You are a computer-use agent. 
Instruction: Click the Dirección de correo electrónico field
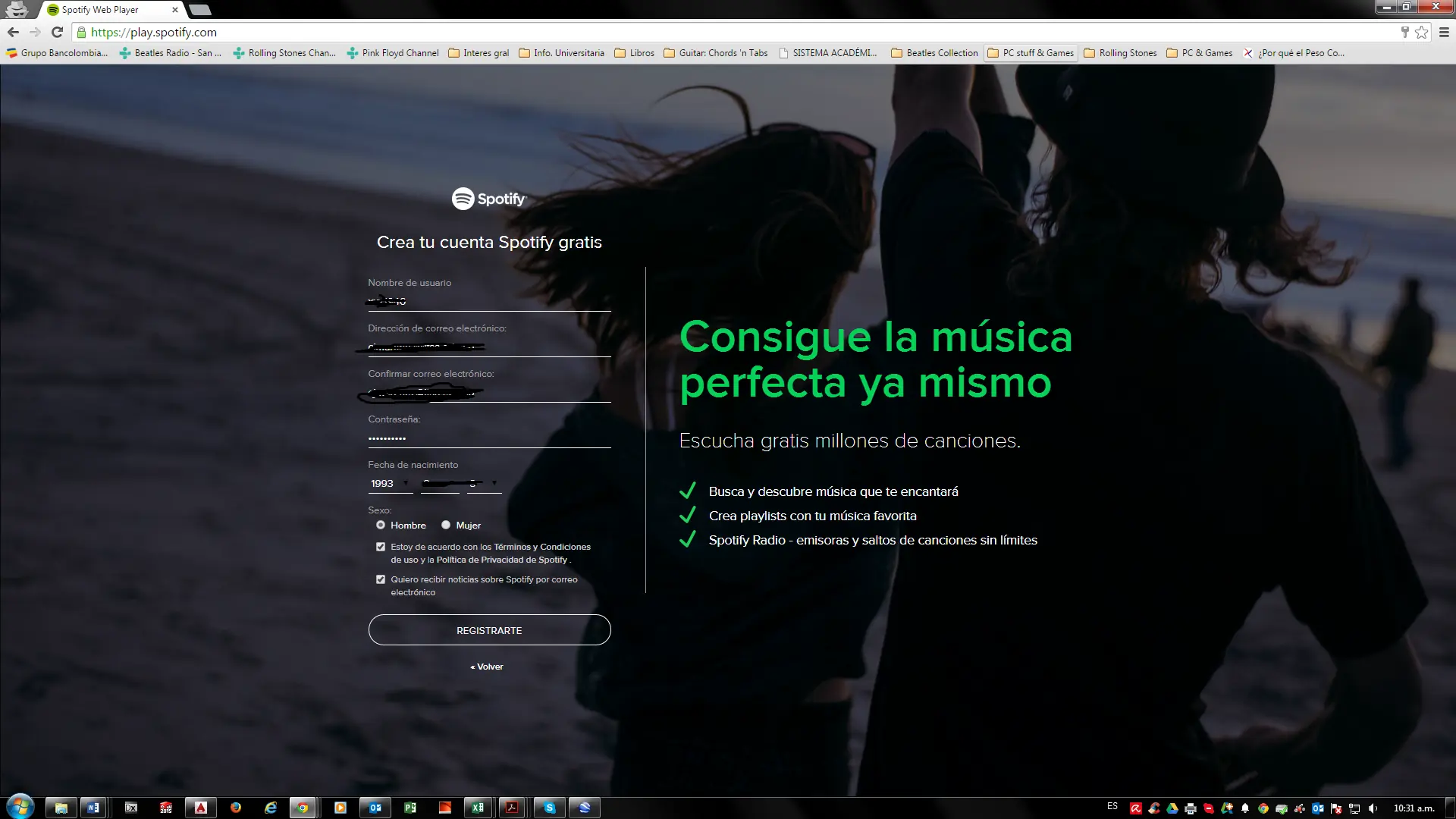coord(489,347)
